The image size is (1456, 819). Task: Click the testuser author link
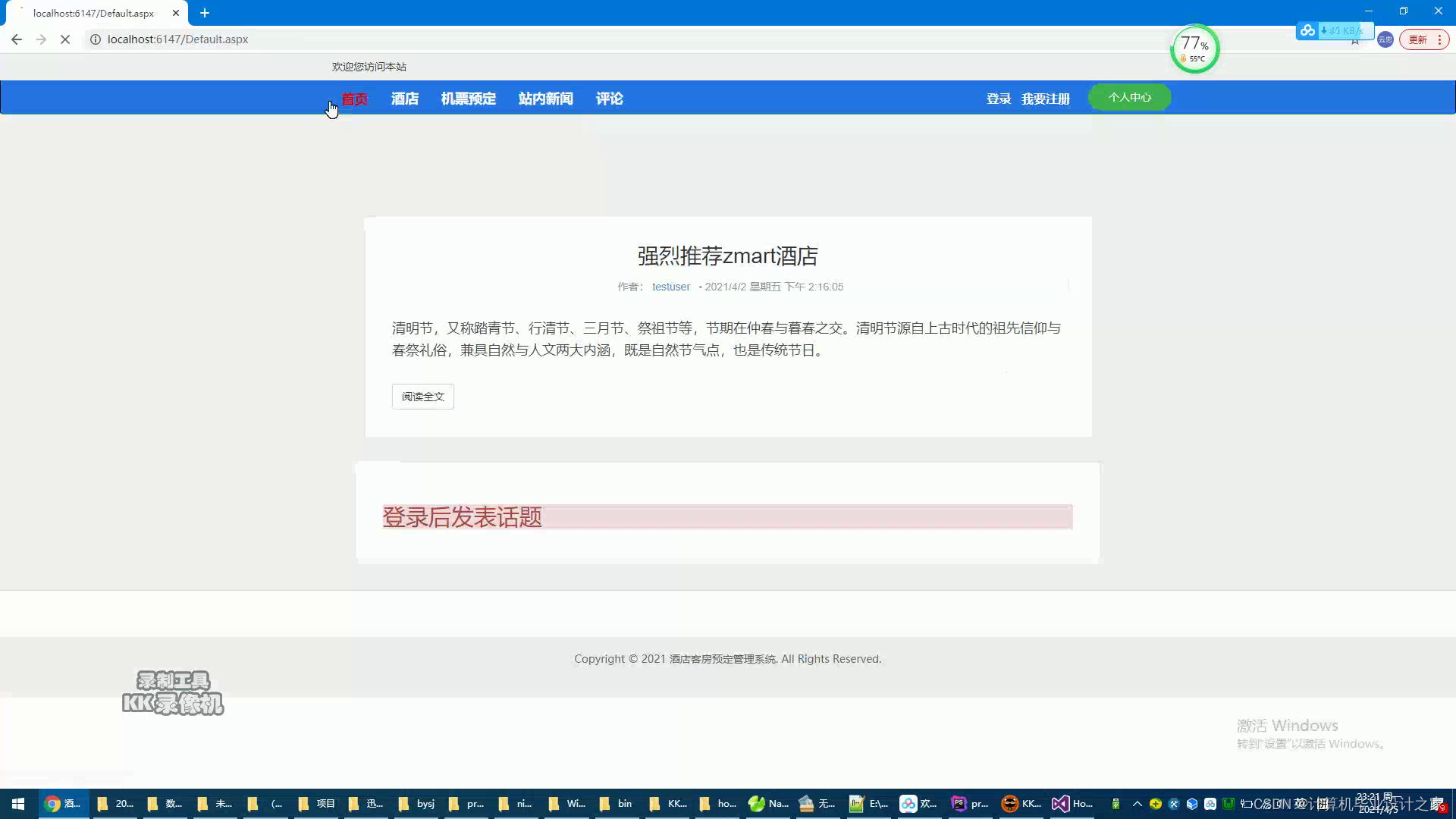(x=671, y=287)
